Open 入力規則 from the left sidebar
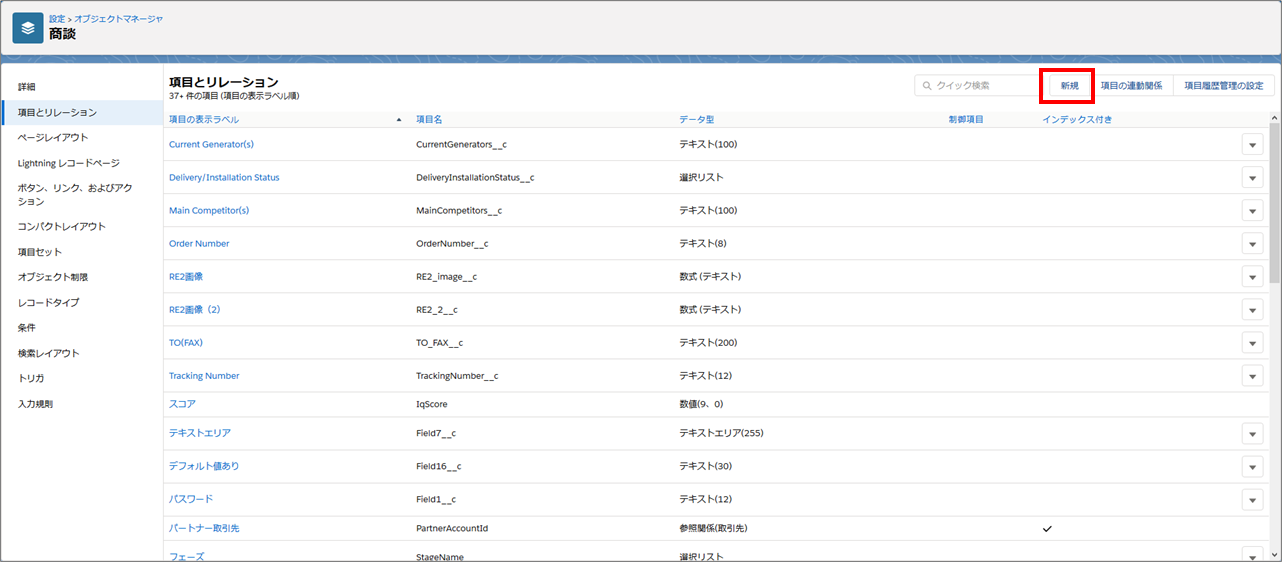The image size is (1282, 562). pos(35,404)
